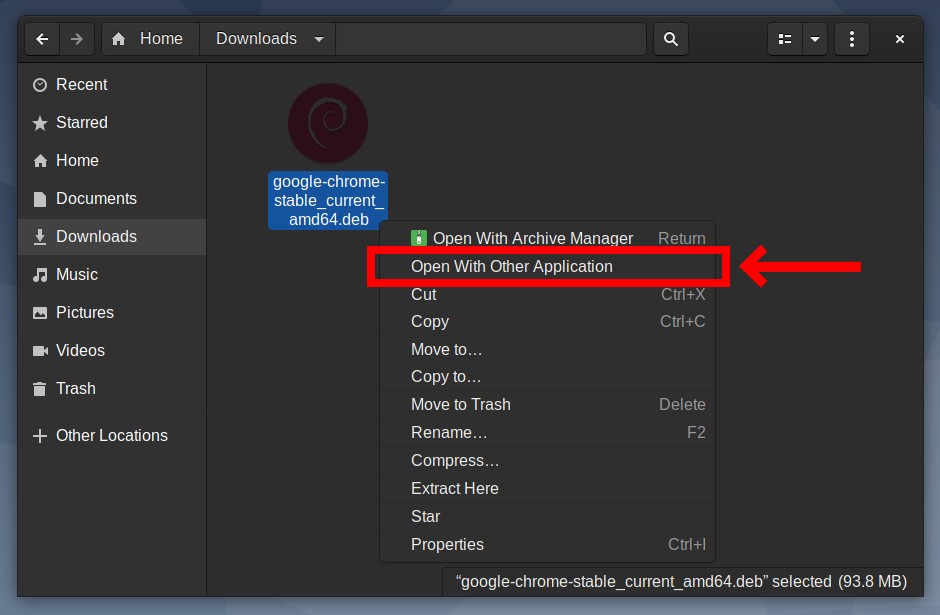Click the plus icon beside Other Locations
Viewport: 940px width, 615px height.
[x=40, y=436]
